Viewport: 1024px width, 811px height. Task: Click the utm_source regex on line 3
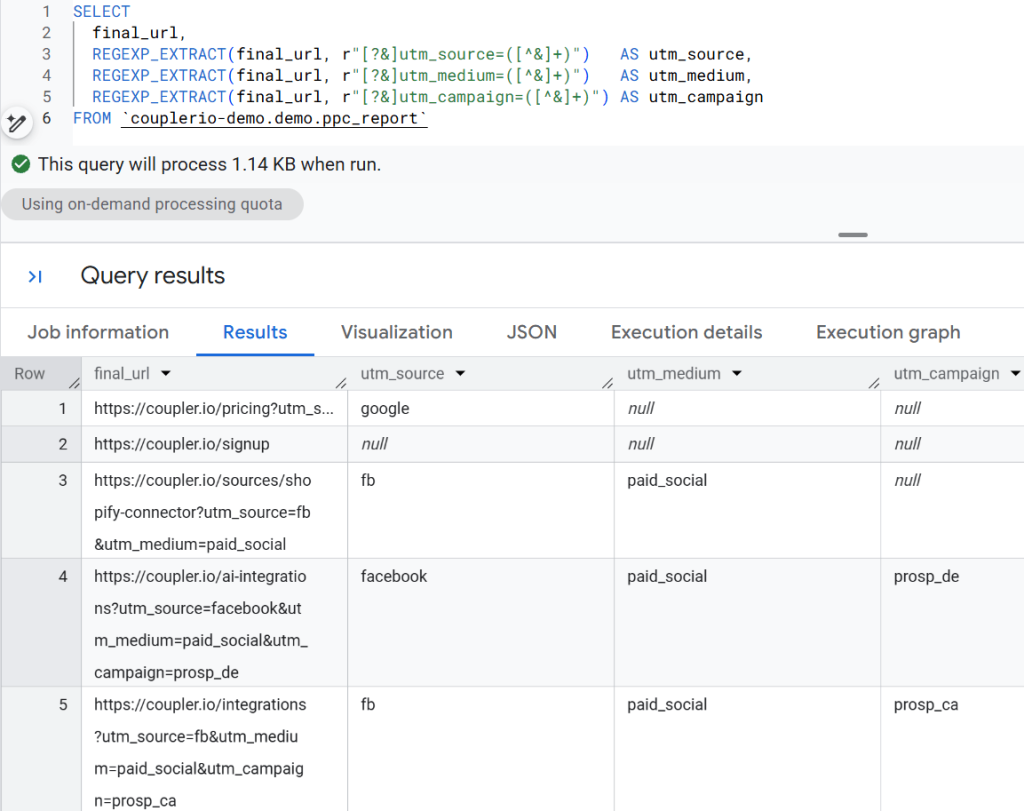pos(466,54)
